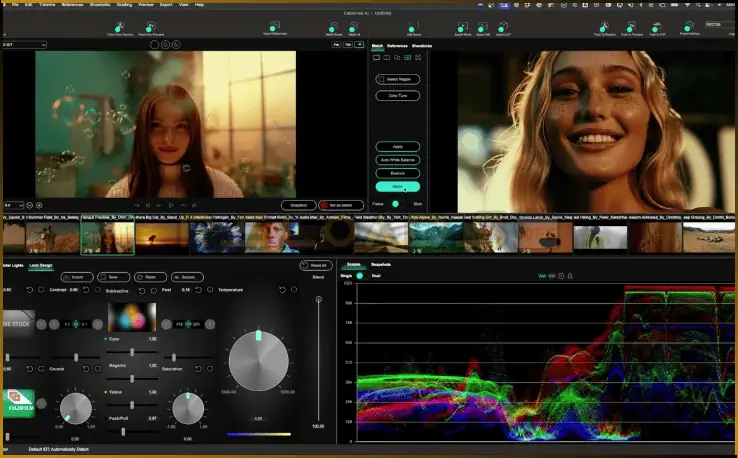Click the Push to Premiere toolbar icon
The height and width of the screenshot is (458, 738).
point(632,28)
